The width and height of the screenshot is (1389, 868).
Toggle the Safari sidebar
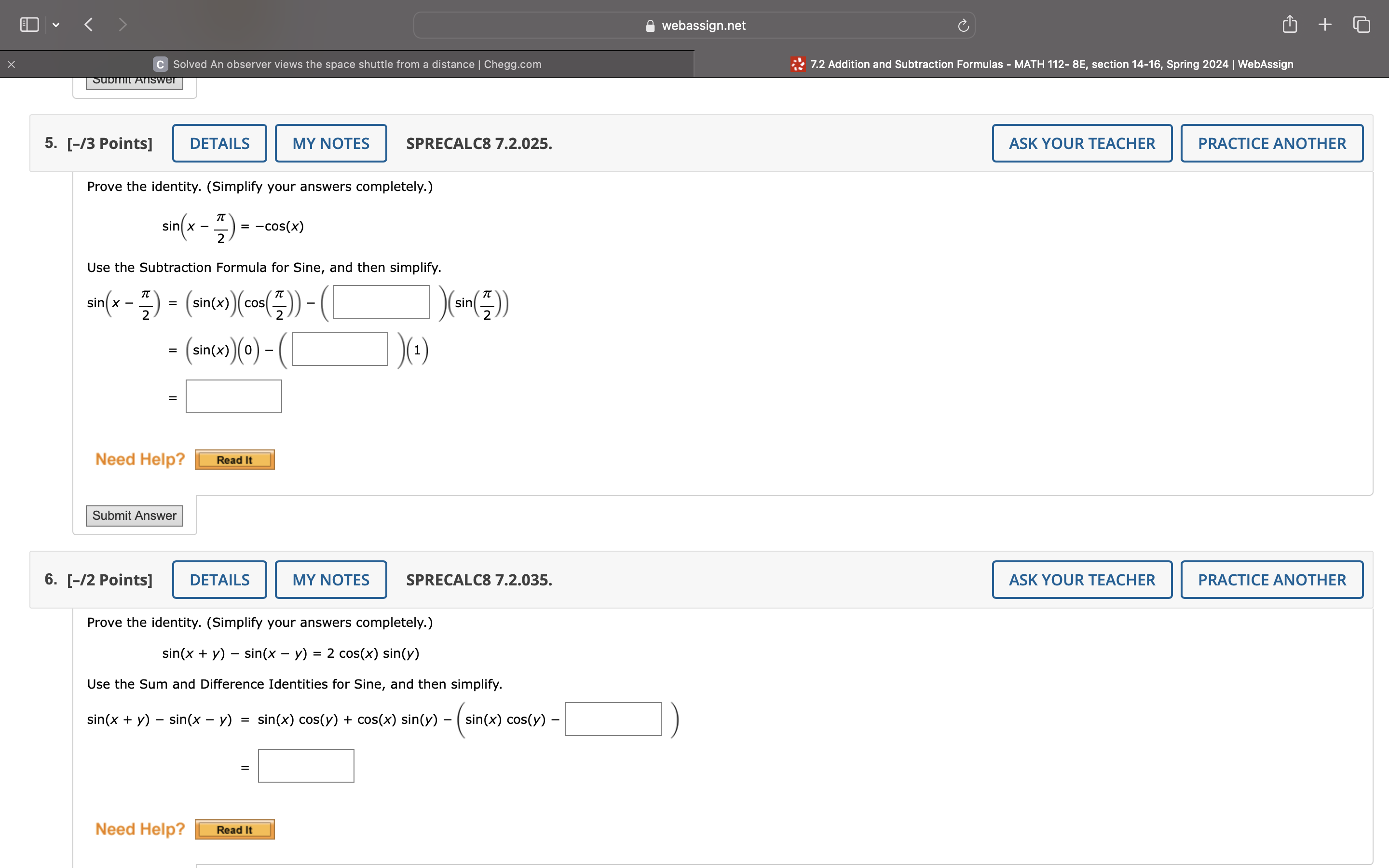point(29,24)
